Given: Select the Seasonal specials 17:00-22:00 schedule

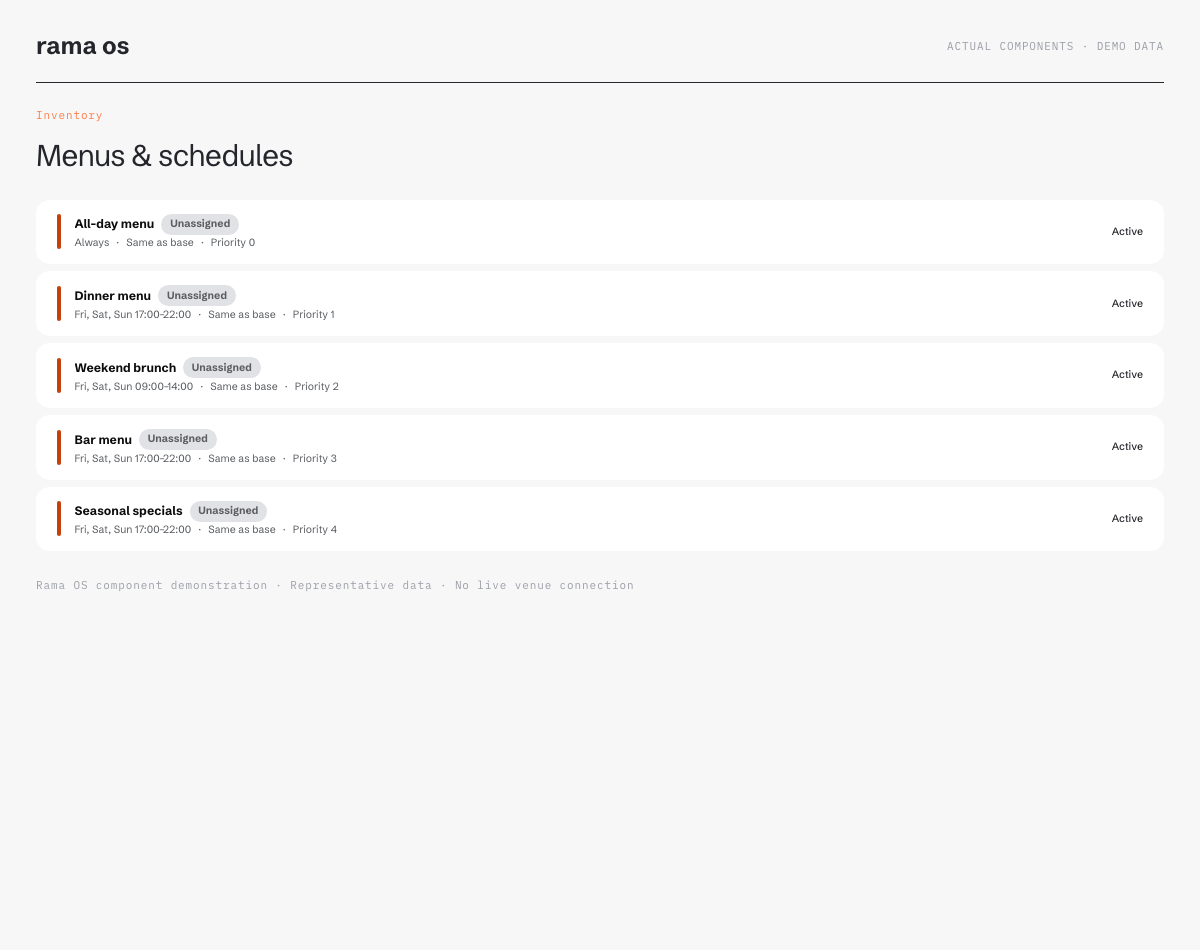Looking at the screenshot, I should point(133,530).
